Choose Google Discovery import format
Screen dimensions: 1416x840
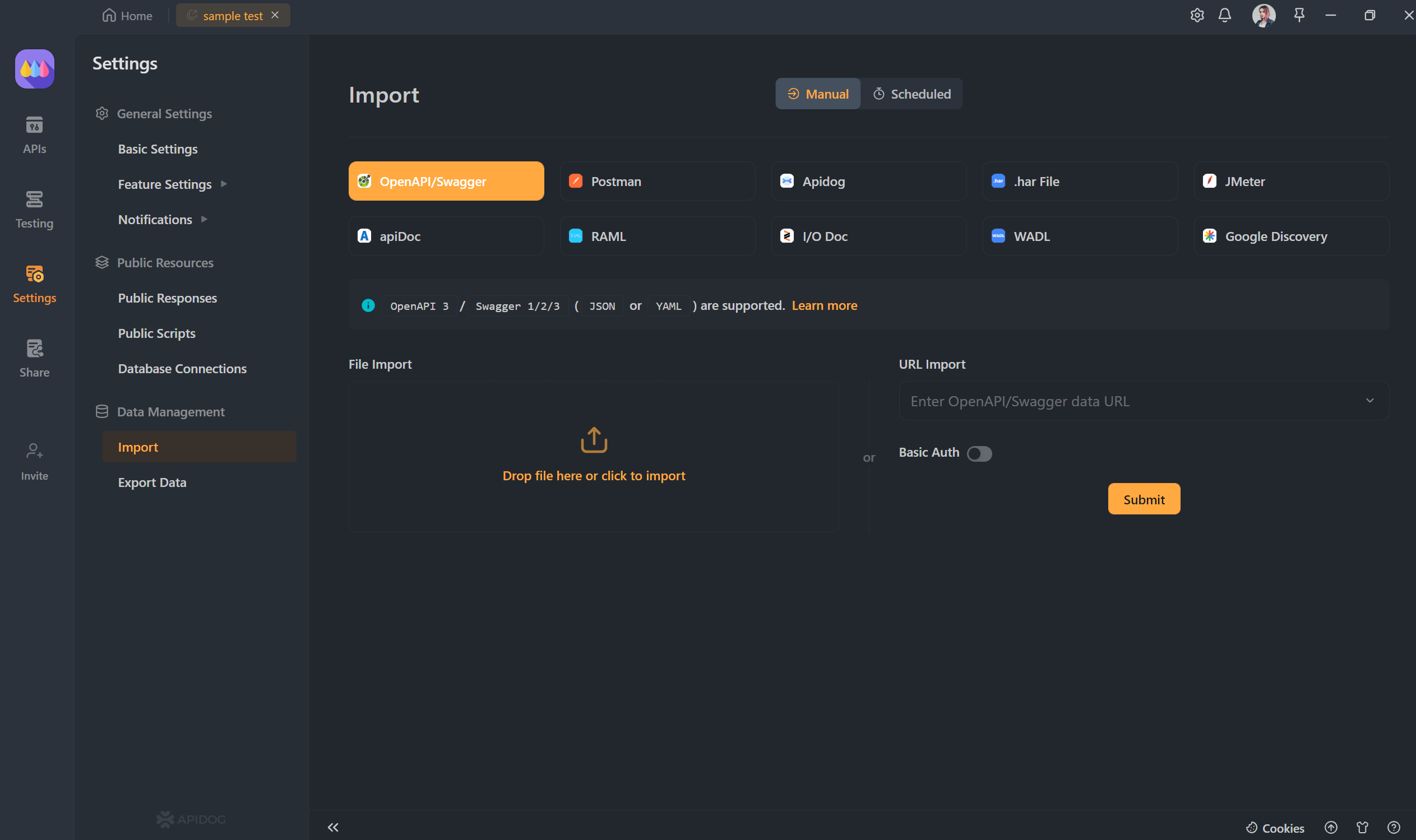pyautogui.click(x=1291, y=236)
